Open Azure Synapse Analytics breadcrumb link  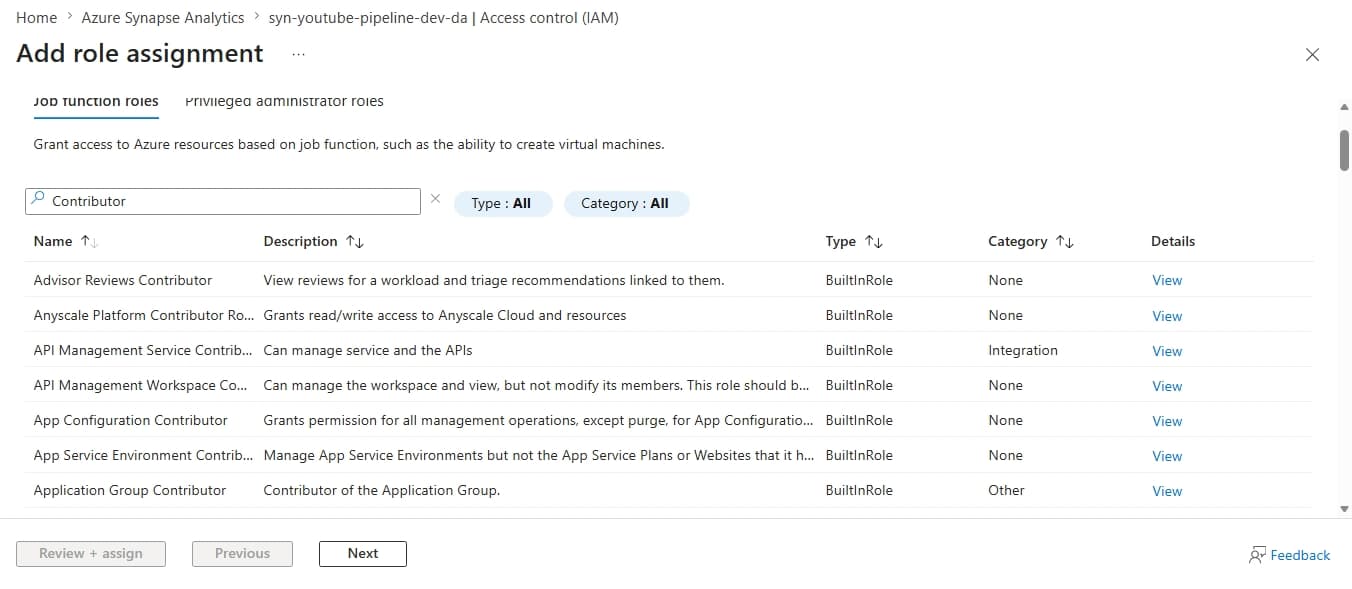pos(165,17)
